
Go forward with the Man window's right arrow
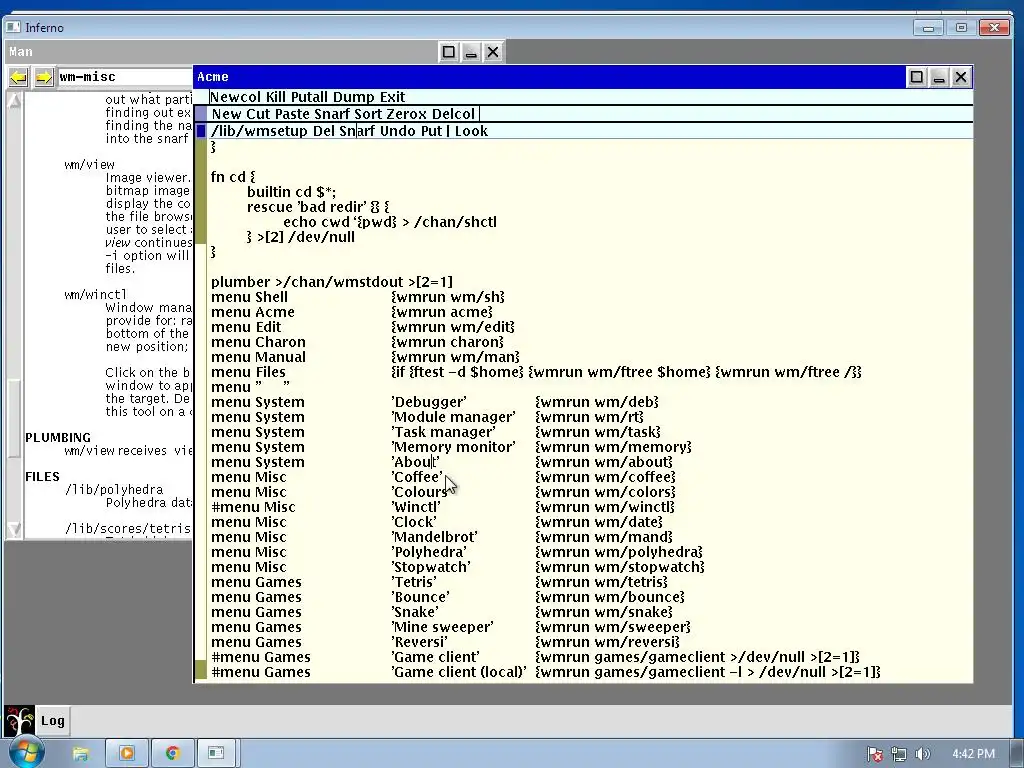(x=44, y=77)
